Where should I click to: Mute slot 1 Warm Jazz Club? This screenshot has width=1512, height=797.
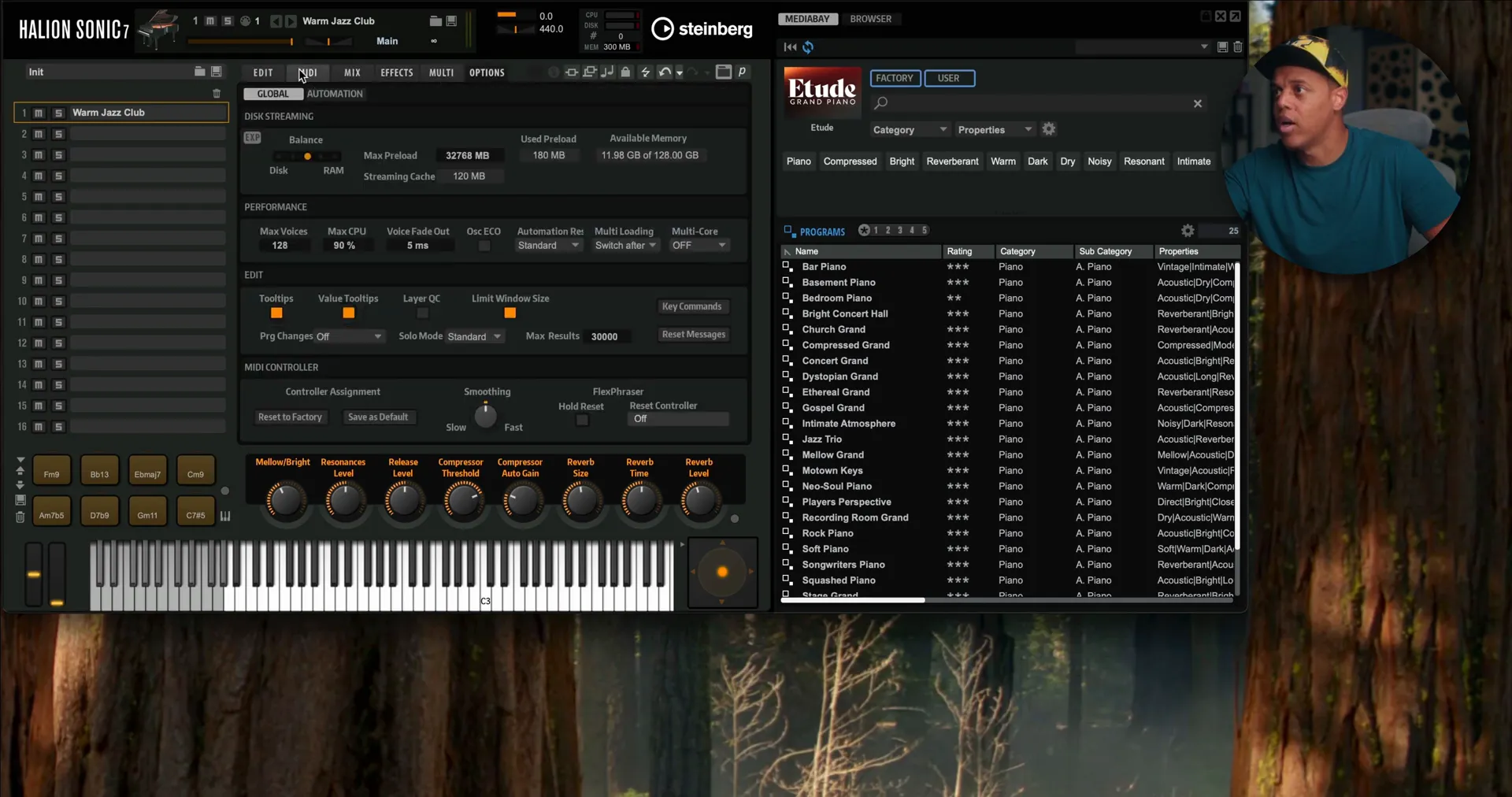[x=39, y=113]
